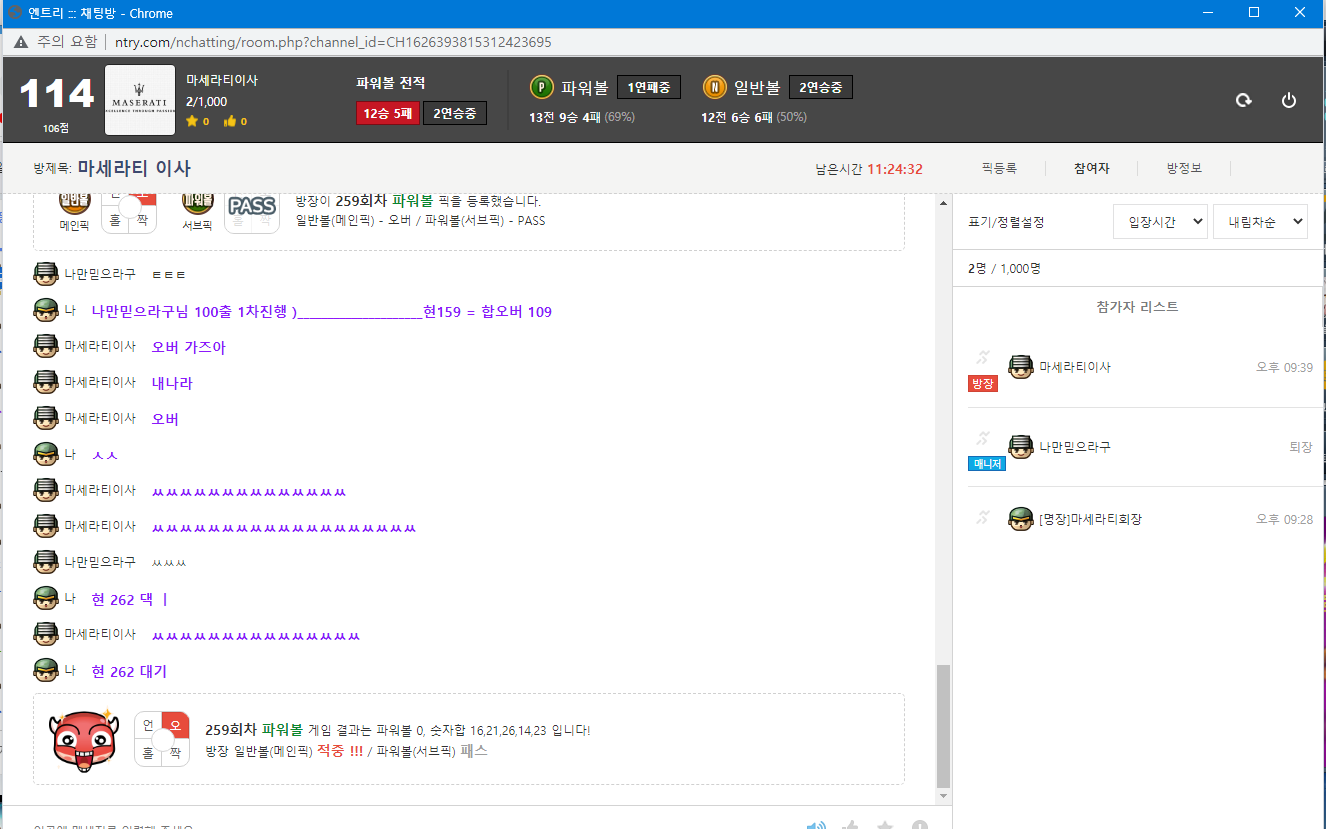This screenshot has width=1326, height=829.
Task: Click the 2연승중 badge under 파워볼 전적
Action: [x=455, y=113]
